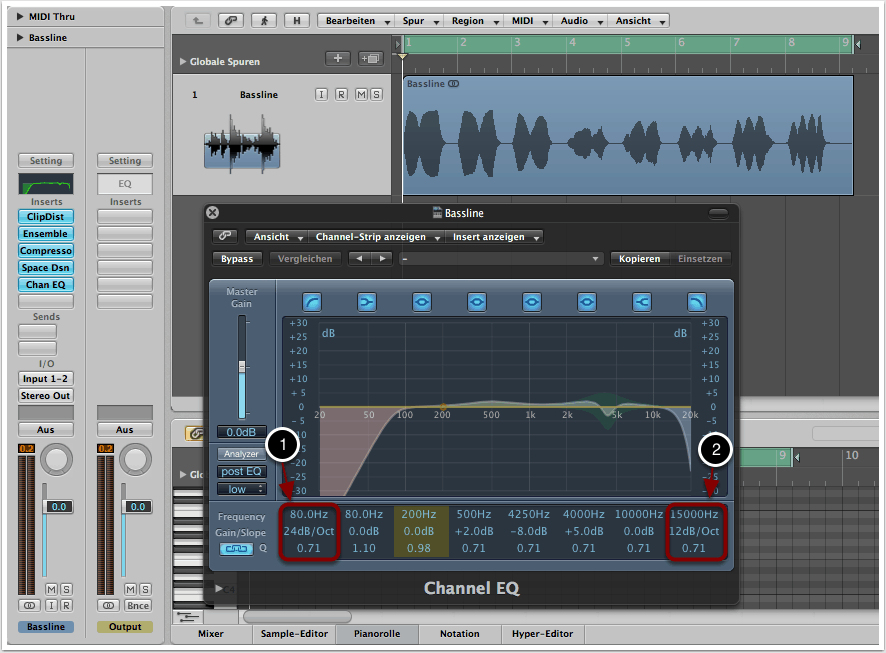The width and height of the screenshot is (886, 653).
Task: Click the link icon in plugin window
Action: pyautogui.click(x=223, y=237)
